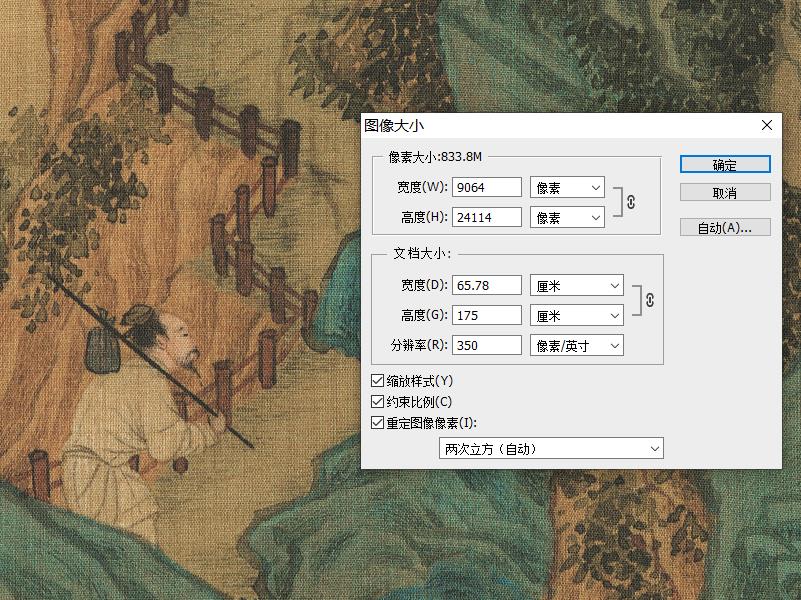Uncheck the 重定图像像素(I) checkbox

coord(378,423)
